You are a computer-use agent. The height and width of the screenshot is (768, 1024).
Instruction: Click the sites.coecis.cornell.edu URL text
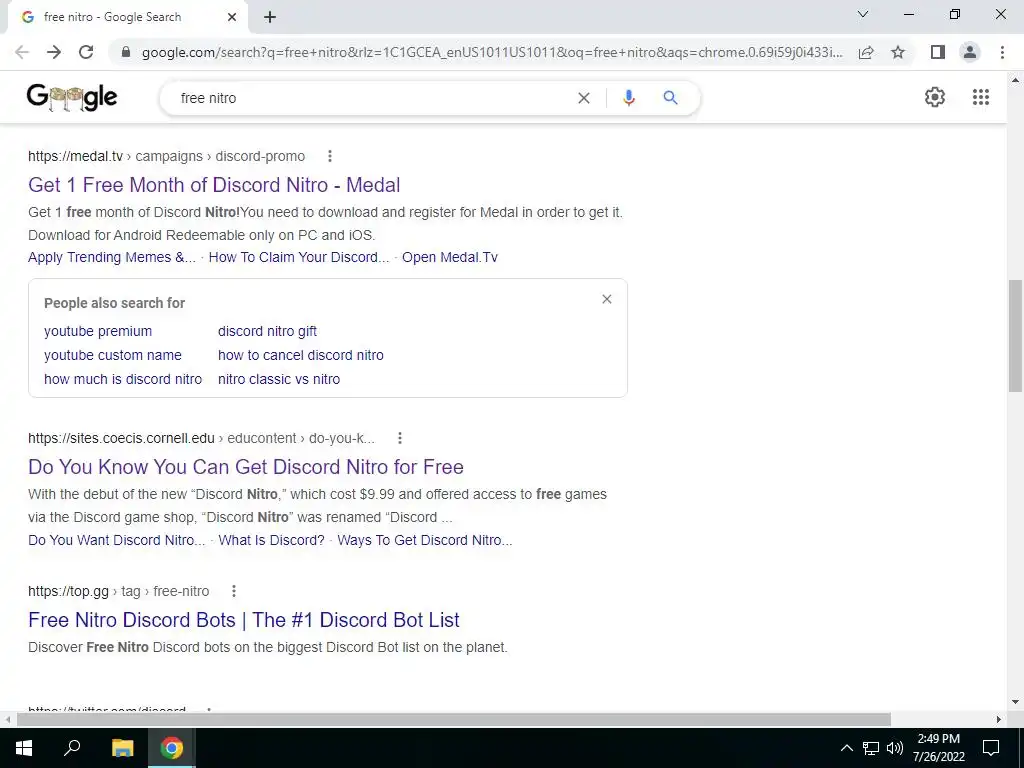[x=201, y=438]
